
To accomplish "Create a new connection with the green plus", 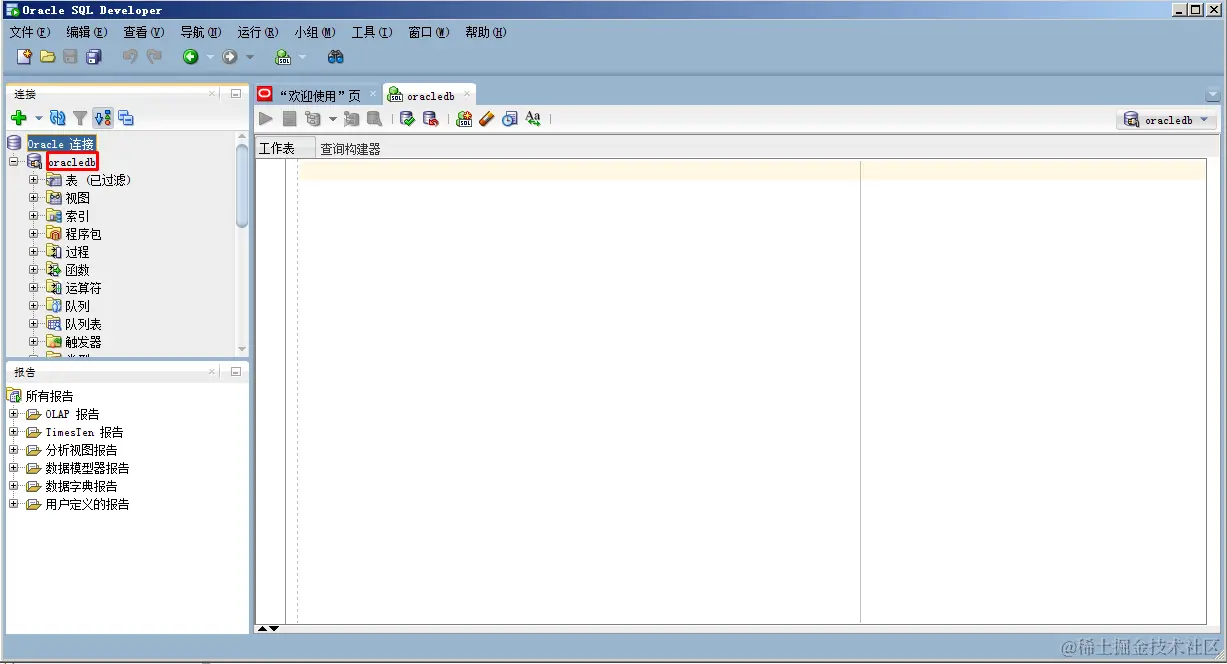I will click(x=20, y=117).
